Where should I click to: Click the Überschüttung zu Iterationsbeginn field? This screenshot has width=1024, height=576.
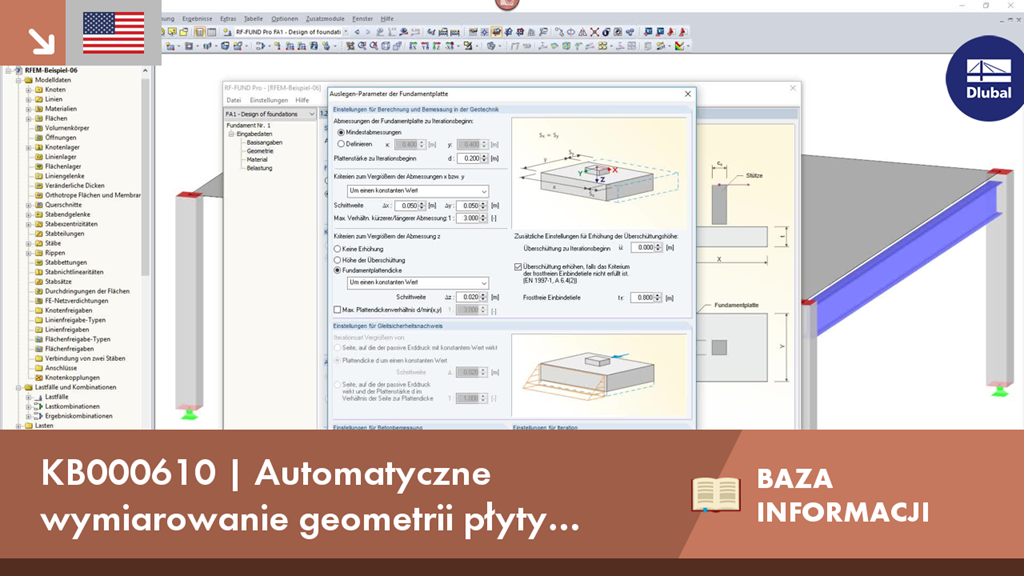tap(643, 248)
